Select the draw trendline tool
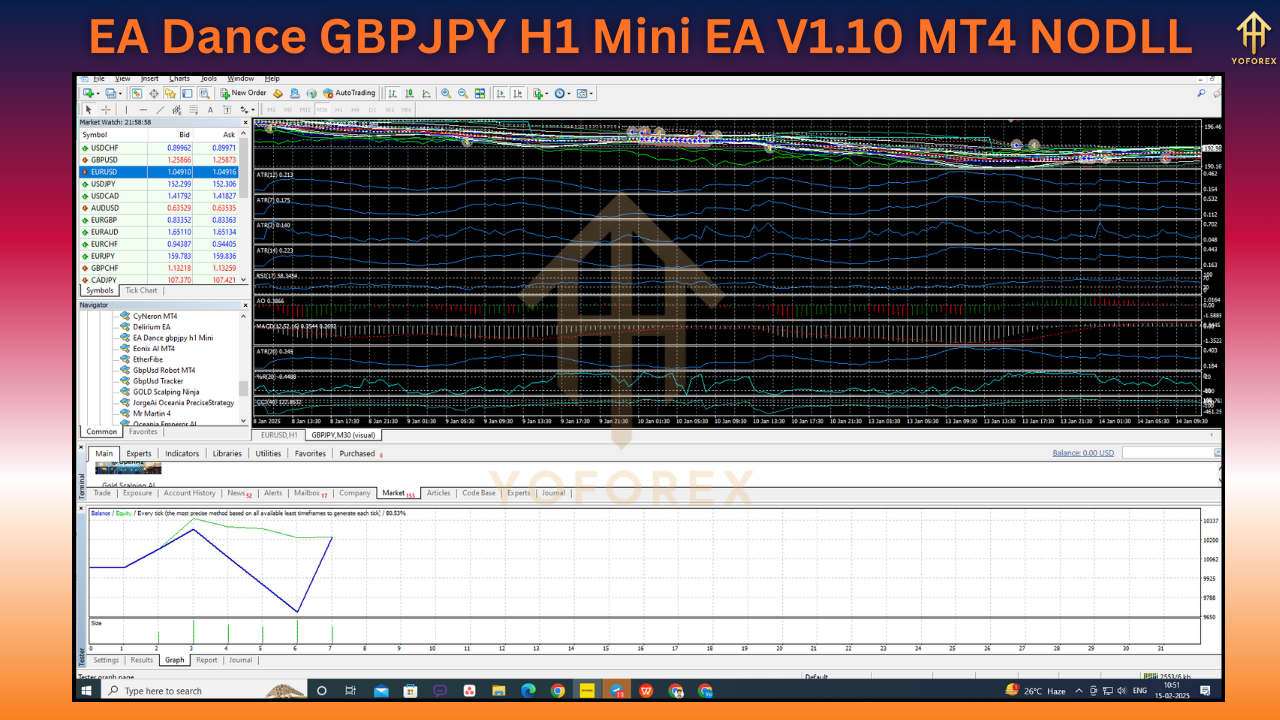 pyautogui.click(x=160, y=109)
